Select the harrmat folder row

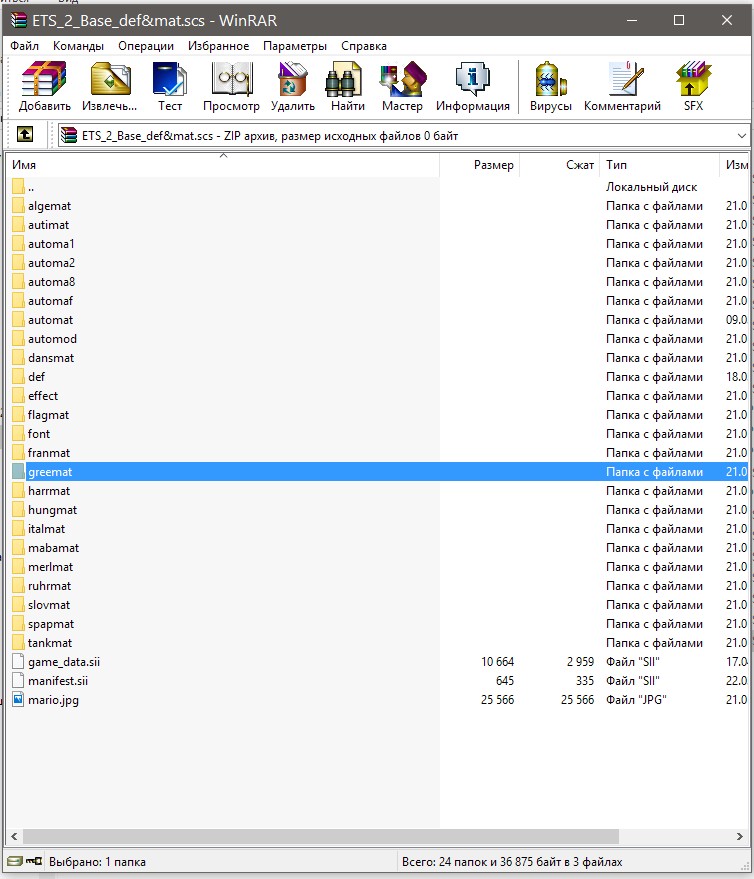pyautogui.click(x=378, y=491)
